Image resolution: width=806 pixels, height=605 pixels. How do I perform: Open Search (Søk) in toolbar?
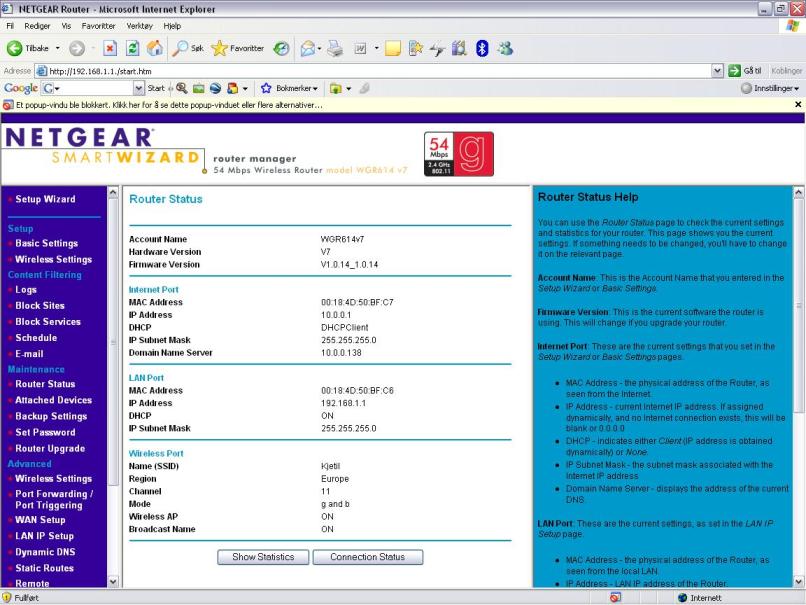188,48
